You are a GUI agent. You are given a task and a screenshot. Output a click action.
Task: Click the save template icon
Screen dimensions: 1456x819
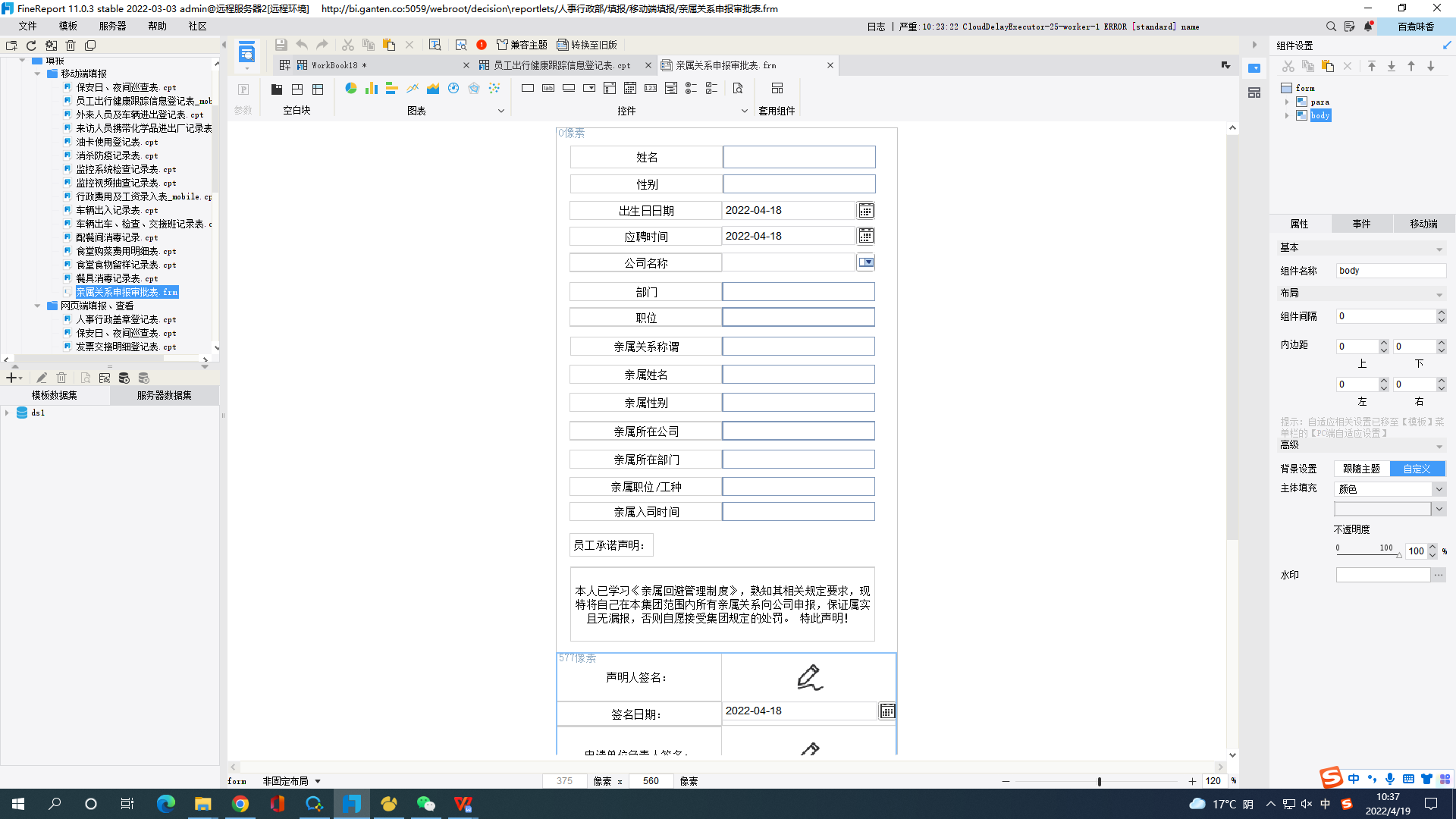[x=281, y=45]
